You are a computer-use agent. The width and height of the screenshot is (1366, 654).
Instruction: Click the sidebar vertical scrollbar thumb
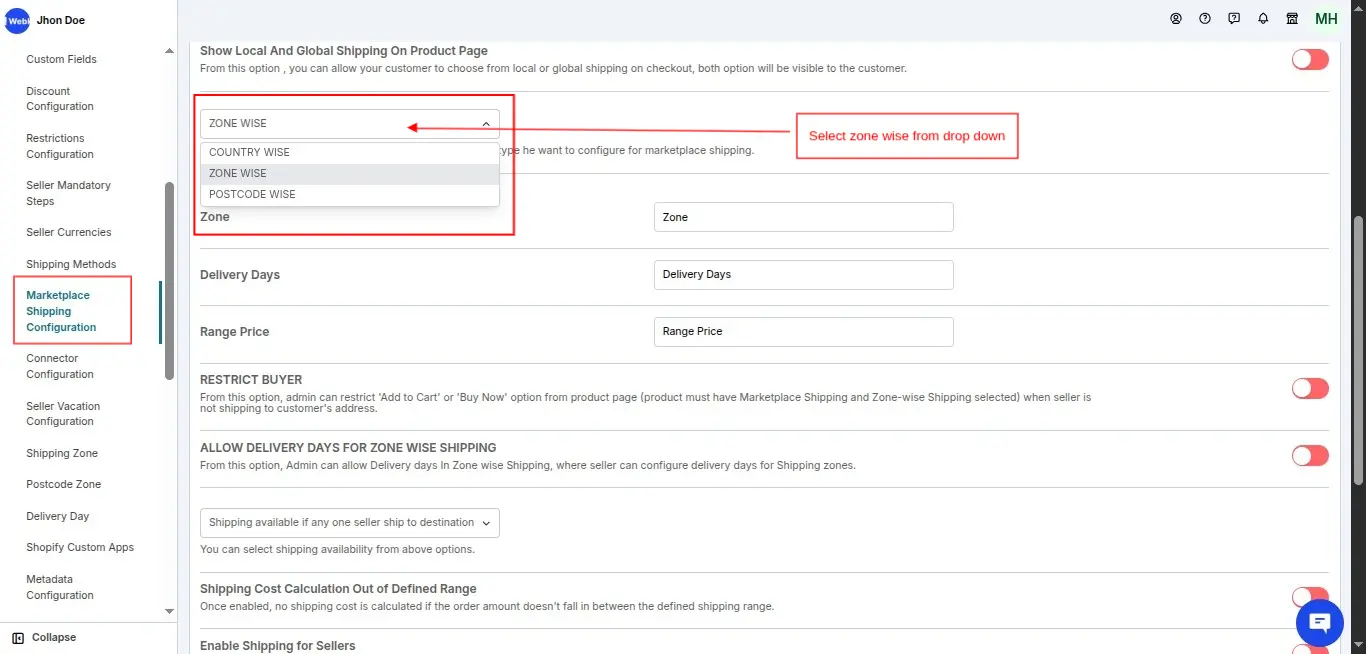coord(169,280)
